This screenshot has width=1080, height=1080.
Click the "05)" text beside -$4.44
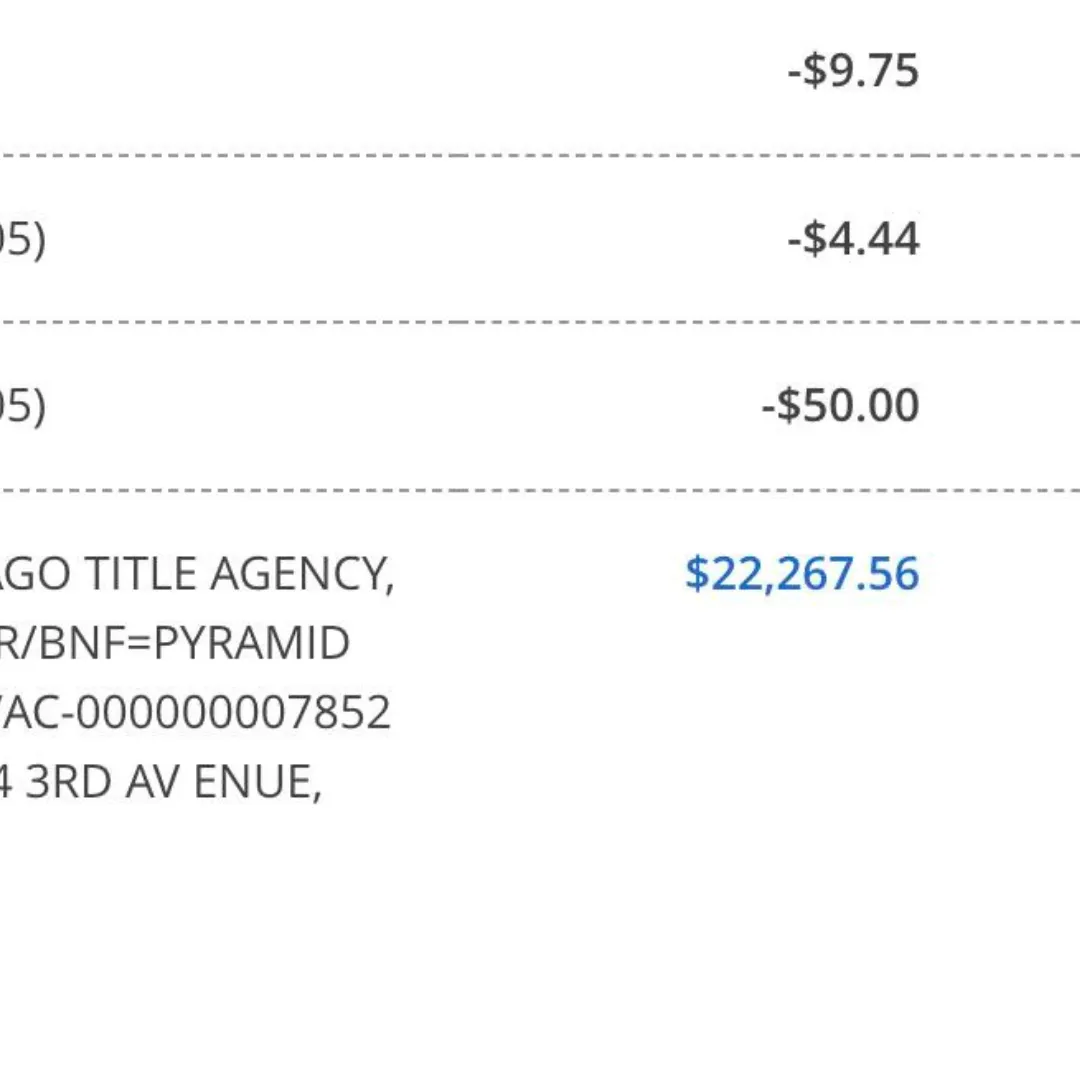pos(23,241)
